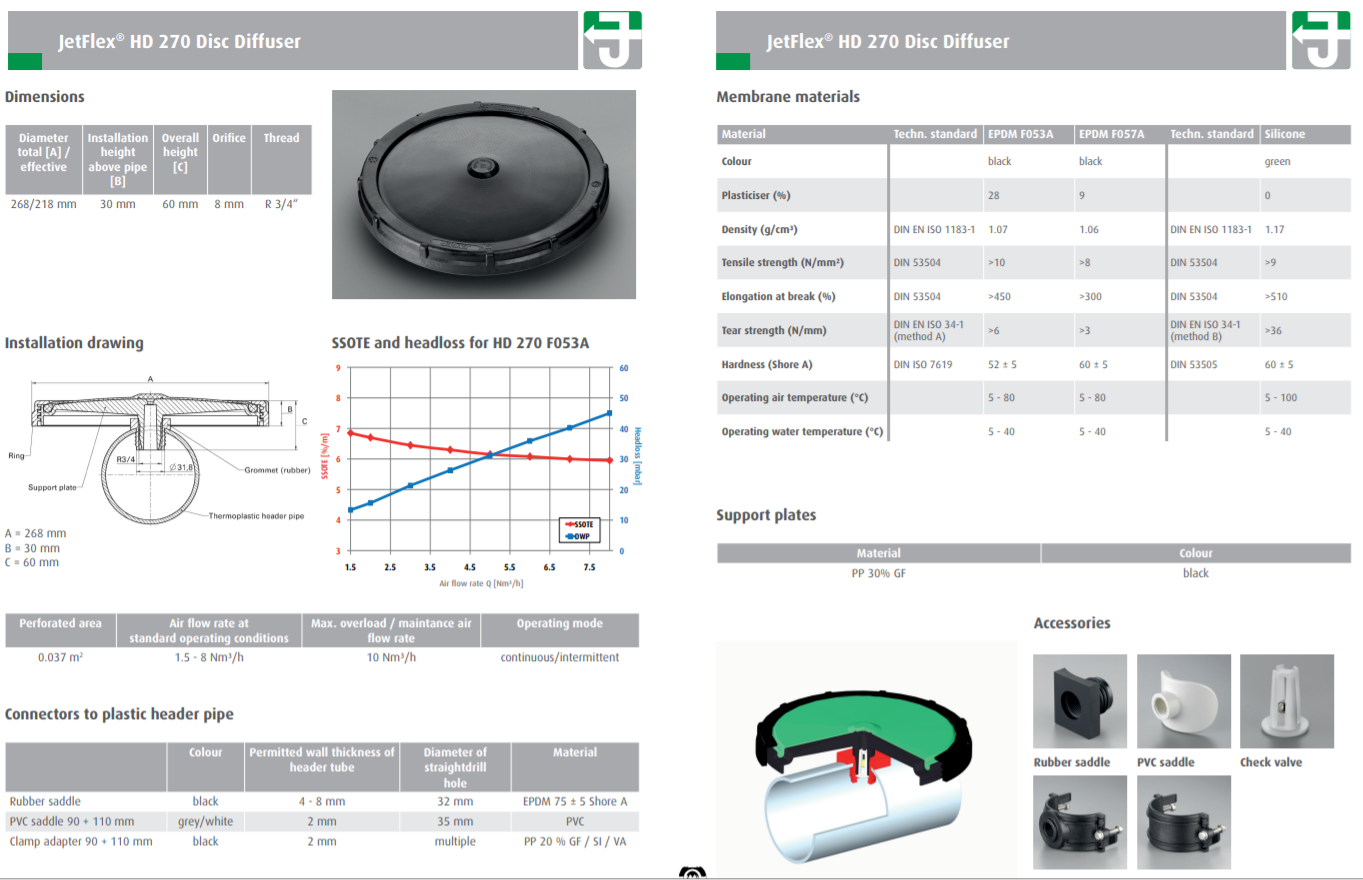Click the black disc diffuser product photo

pos(483,194)
